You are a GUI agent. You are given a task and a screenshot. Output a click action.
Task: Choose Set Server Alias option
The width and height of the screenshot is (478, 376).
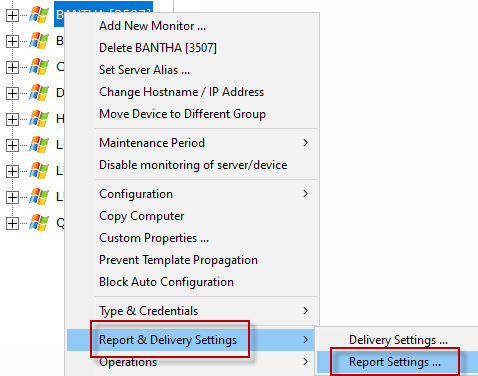coord(144,70)
